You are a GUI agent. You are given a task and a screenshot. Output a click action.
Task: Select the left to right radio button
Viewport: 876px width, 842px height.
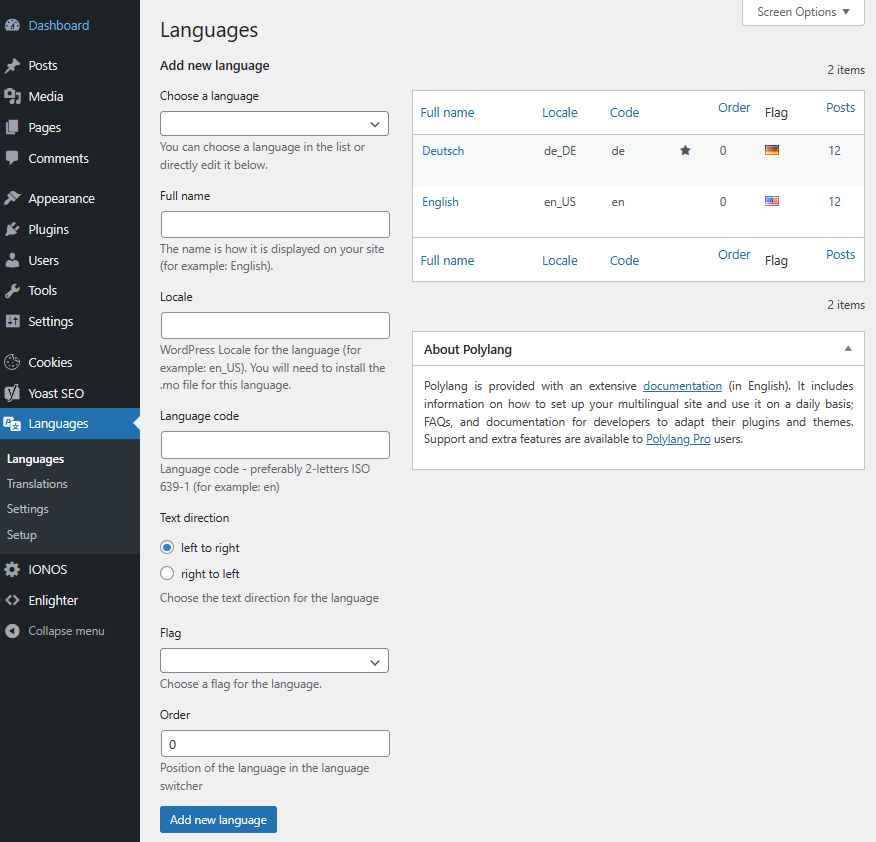(168, 548)
